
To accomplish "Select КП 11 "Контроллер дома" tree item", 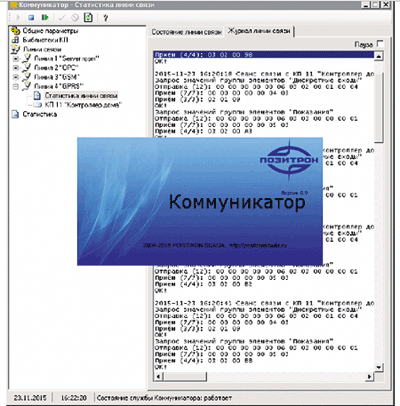I will (x=83, y=105).
